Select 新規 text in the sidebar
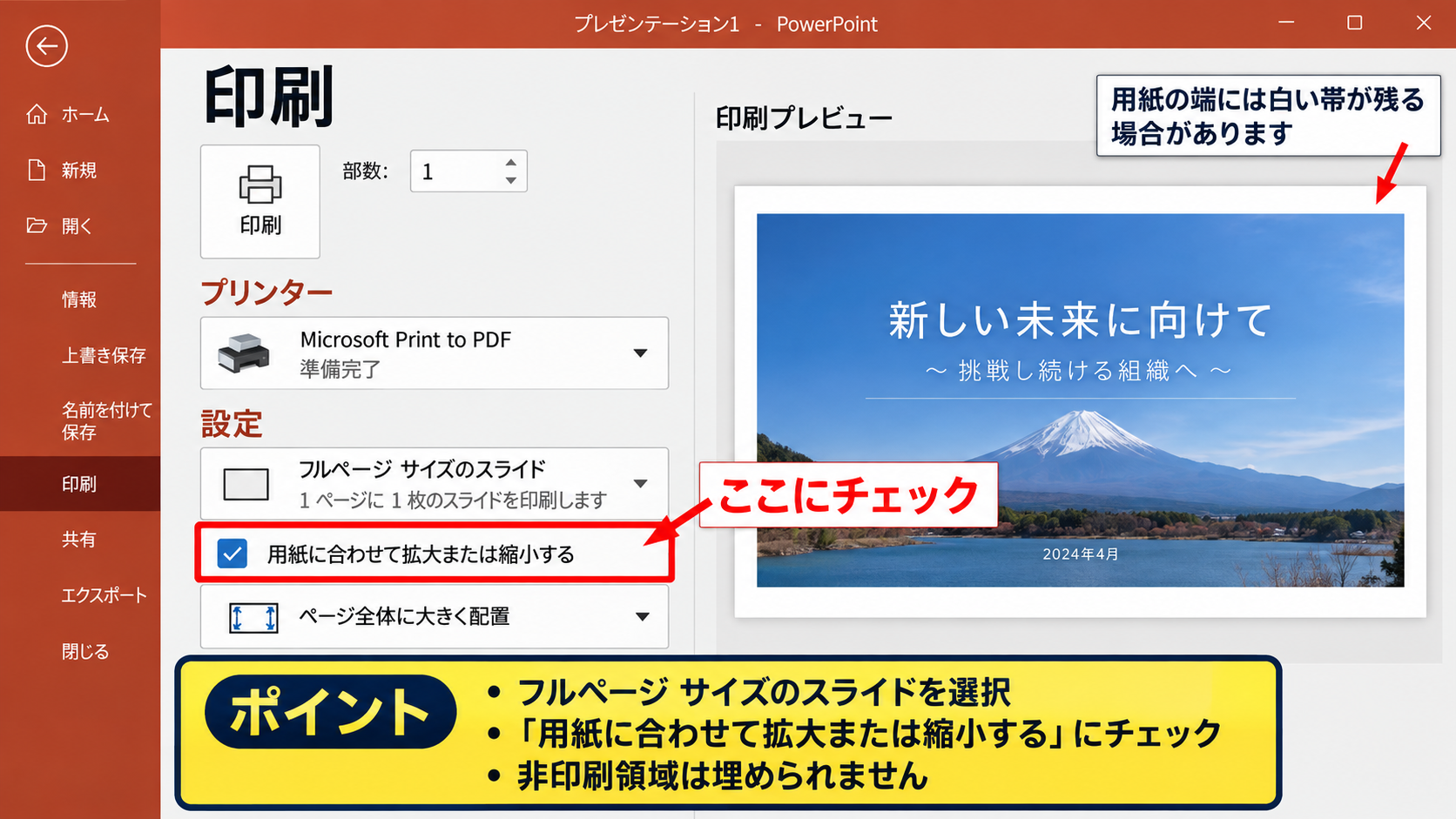 (79, 170)
